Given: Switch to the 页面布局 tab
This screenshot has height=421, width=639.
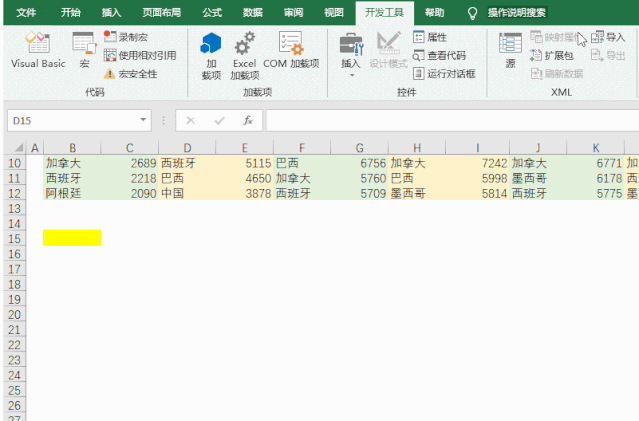Looking at the screenshot, I should coord(161,13).
